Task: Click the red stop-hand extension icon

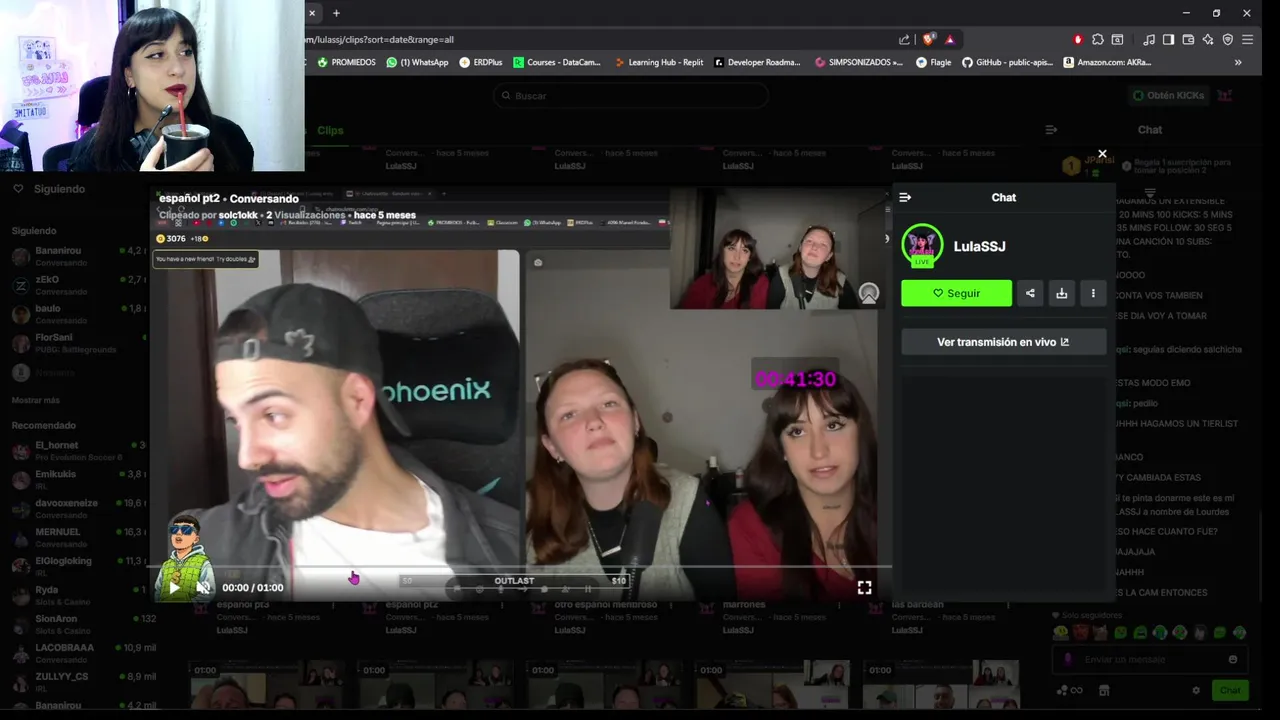Action: click(x=1078, y=39)
